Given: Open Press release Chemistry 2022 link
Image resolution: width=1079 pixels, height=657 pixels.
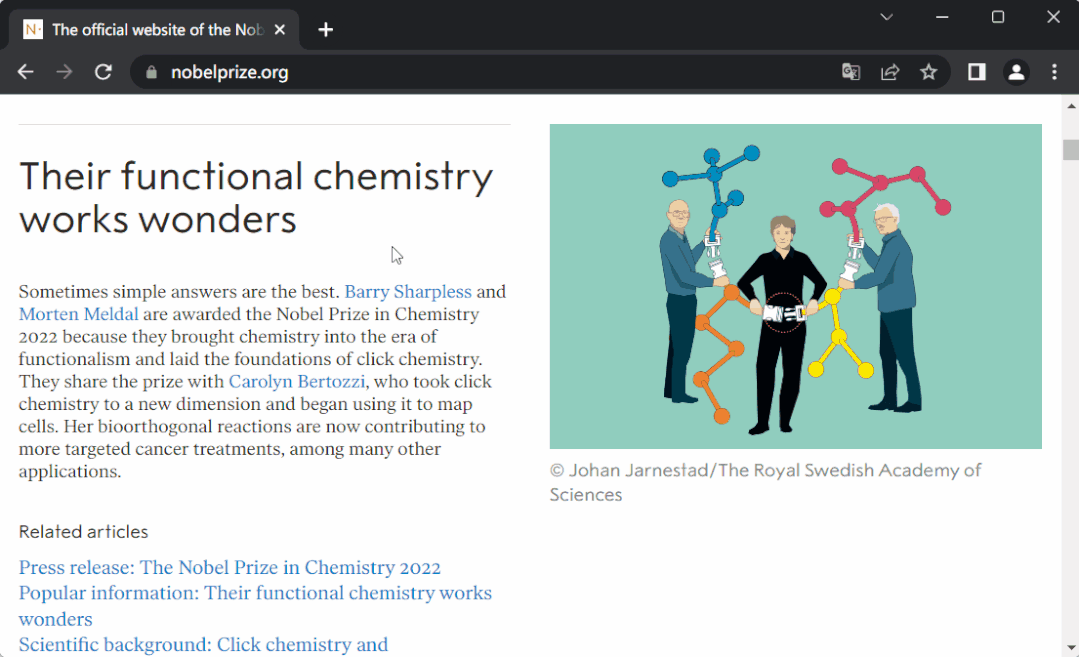Looking at the screenshot, I should tap(229, 568).
